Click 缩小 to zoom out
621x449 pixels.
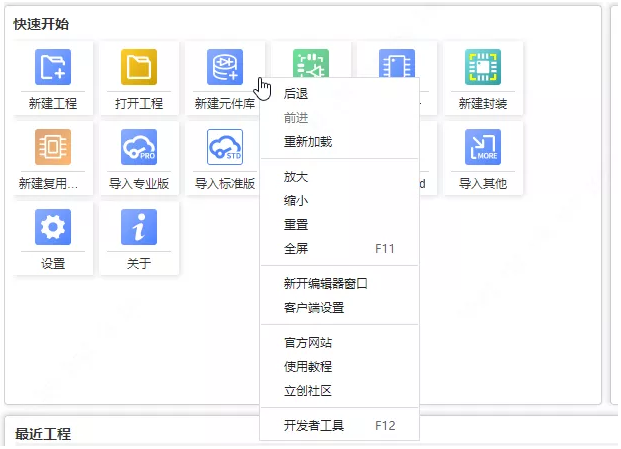click(296, 201)
